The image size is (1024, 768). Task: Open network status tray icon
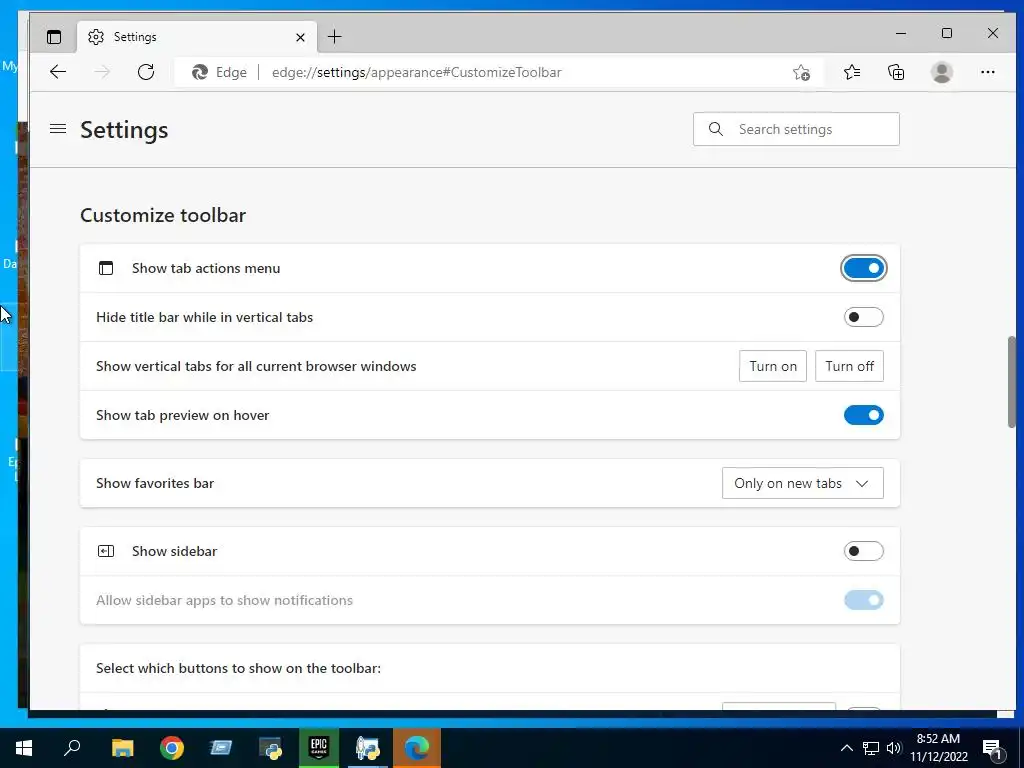pos(871,748)
